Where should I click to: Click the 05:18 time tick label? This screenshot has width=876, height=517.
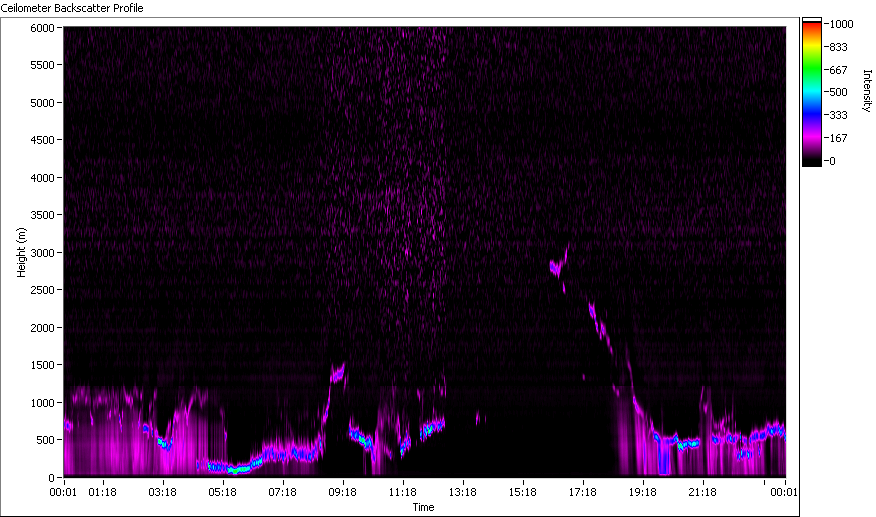point(222,492)
